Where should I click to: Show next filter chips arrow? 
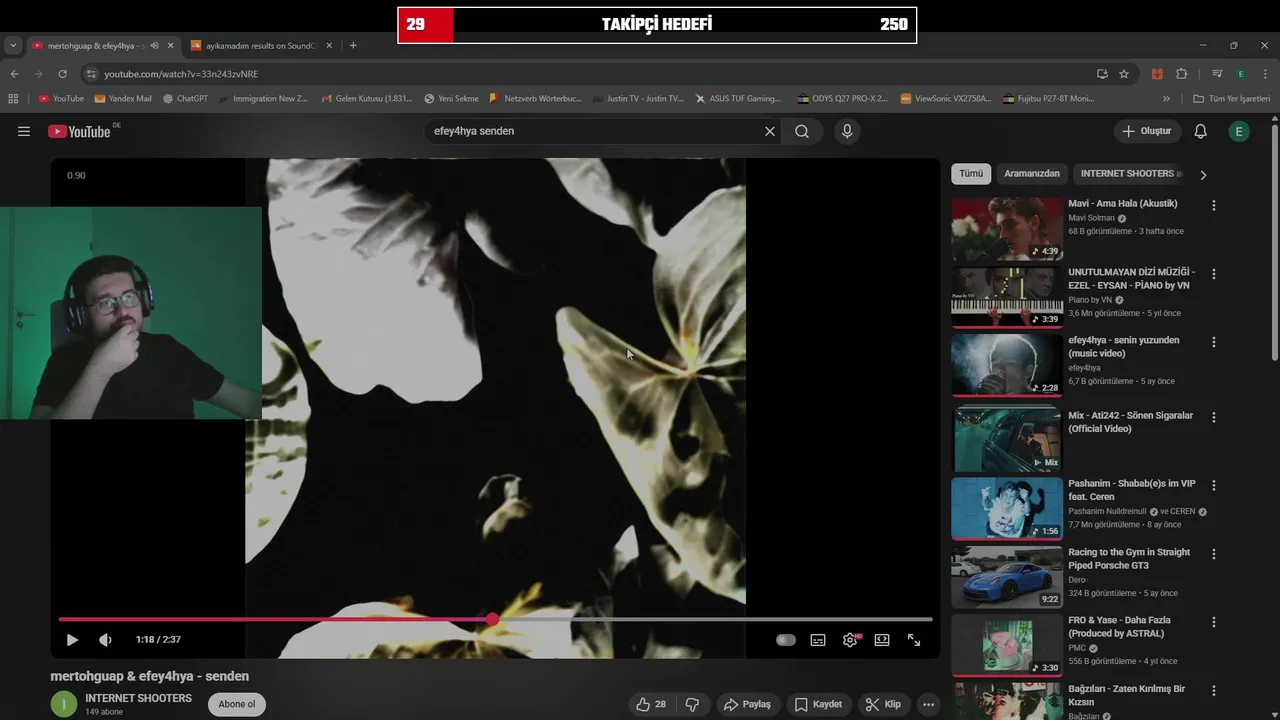click(x=1203, y=175)
